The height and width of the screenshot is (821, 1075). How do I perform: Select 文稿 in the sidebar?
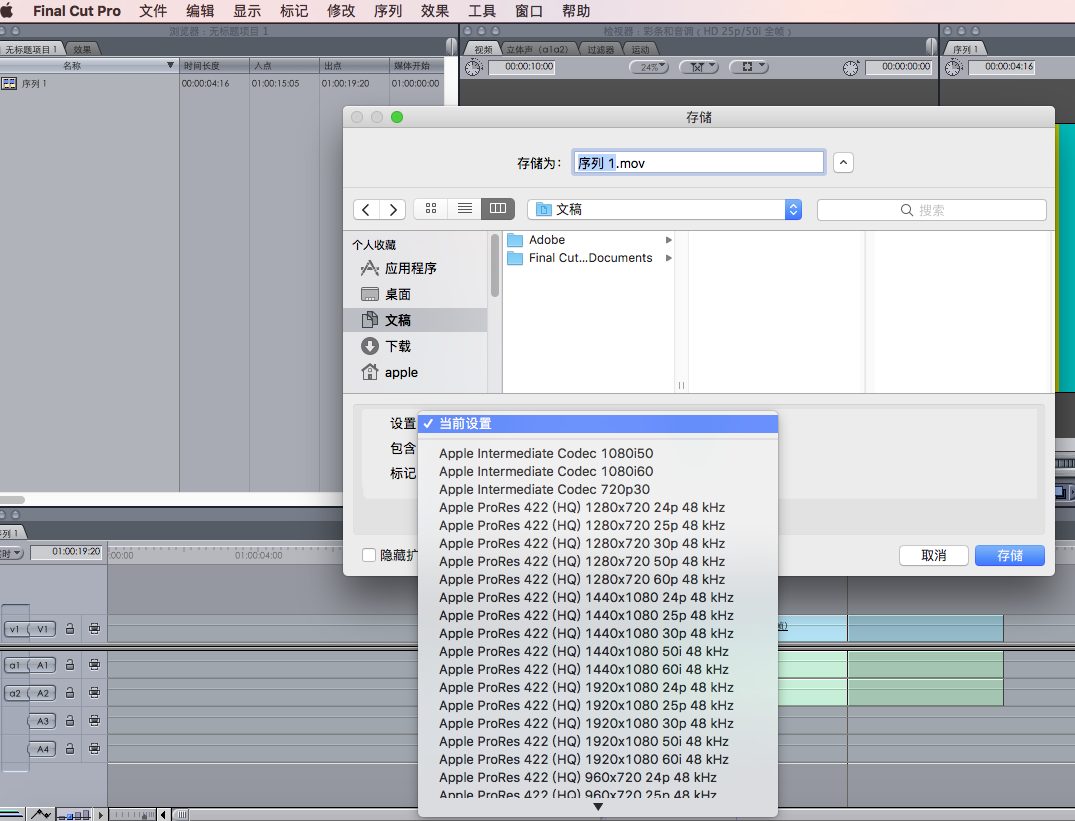(x=415, y=320)
